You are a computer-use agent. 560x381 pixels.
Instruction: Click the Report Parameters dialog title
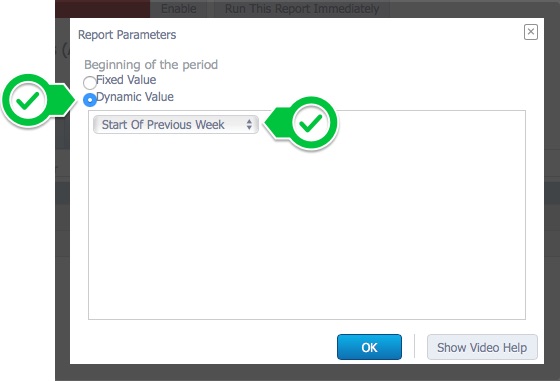127,35
